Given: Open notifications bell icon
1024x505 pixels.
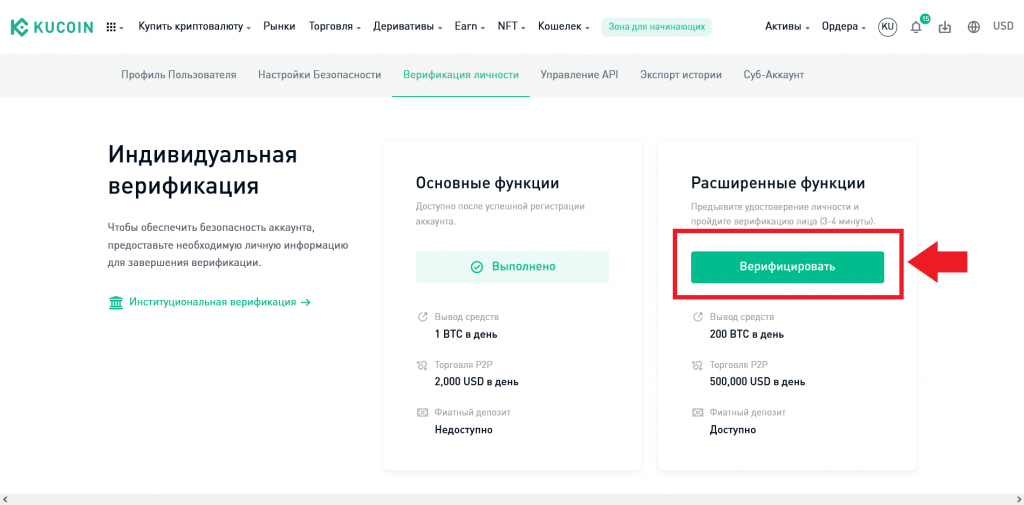Looking at the screenshot, I should pyautogui.click(x=916, y=27).
